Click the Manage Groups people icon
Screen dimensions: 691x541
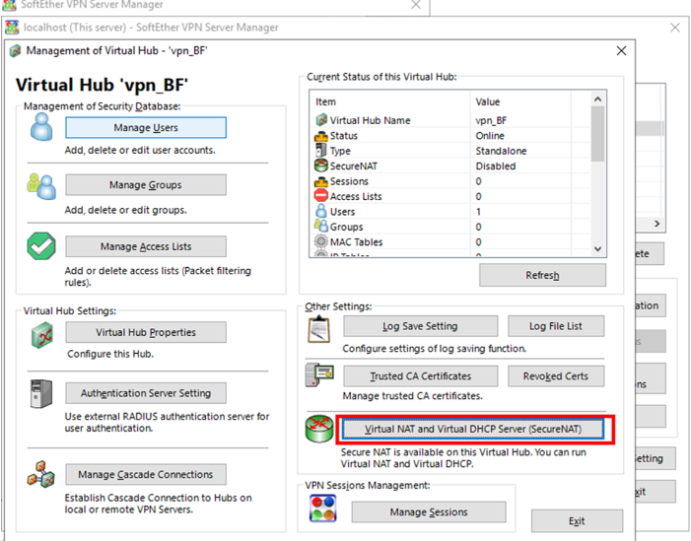(41, 186)
